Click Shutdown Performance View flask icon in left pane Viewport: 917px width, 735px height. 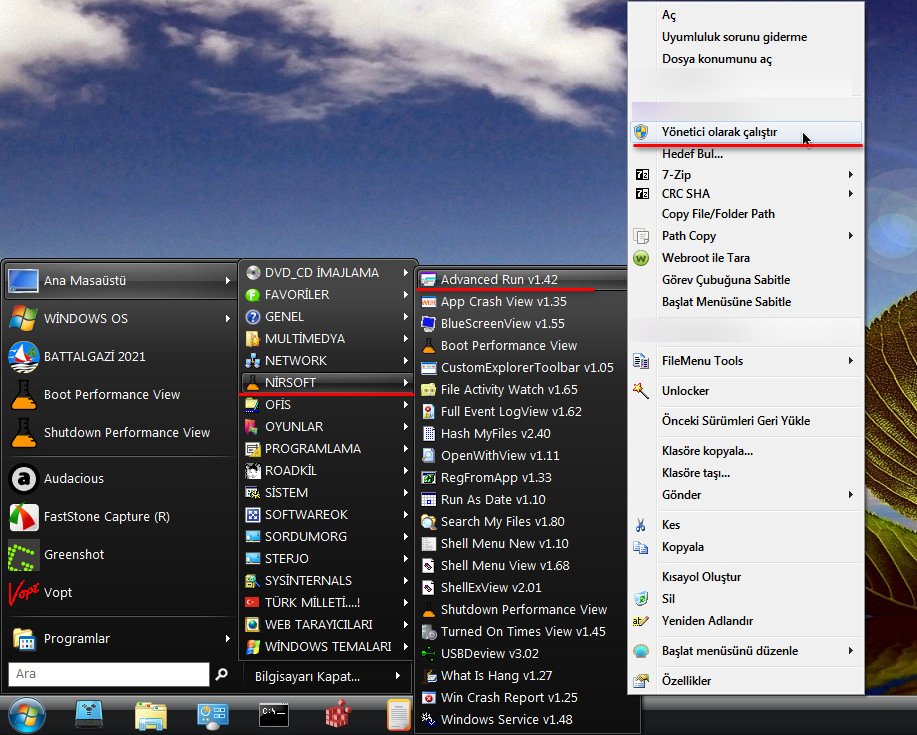click(23, 433)
